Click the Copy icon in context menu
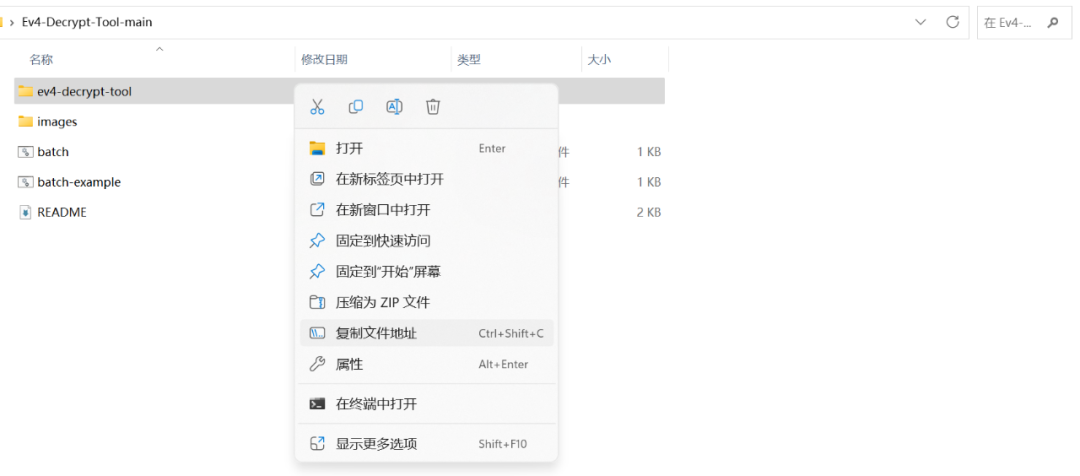The image size is (1080, 476). coord(356,107)
